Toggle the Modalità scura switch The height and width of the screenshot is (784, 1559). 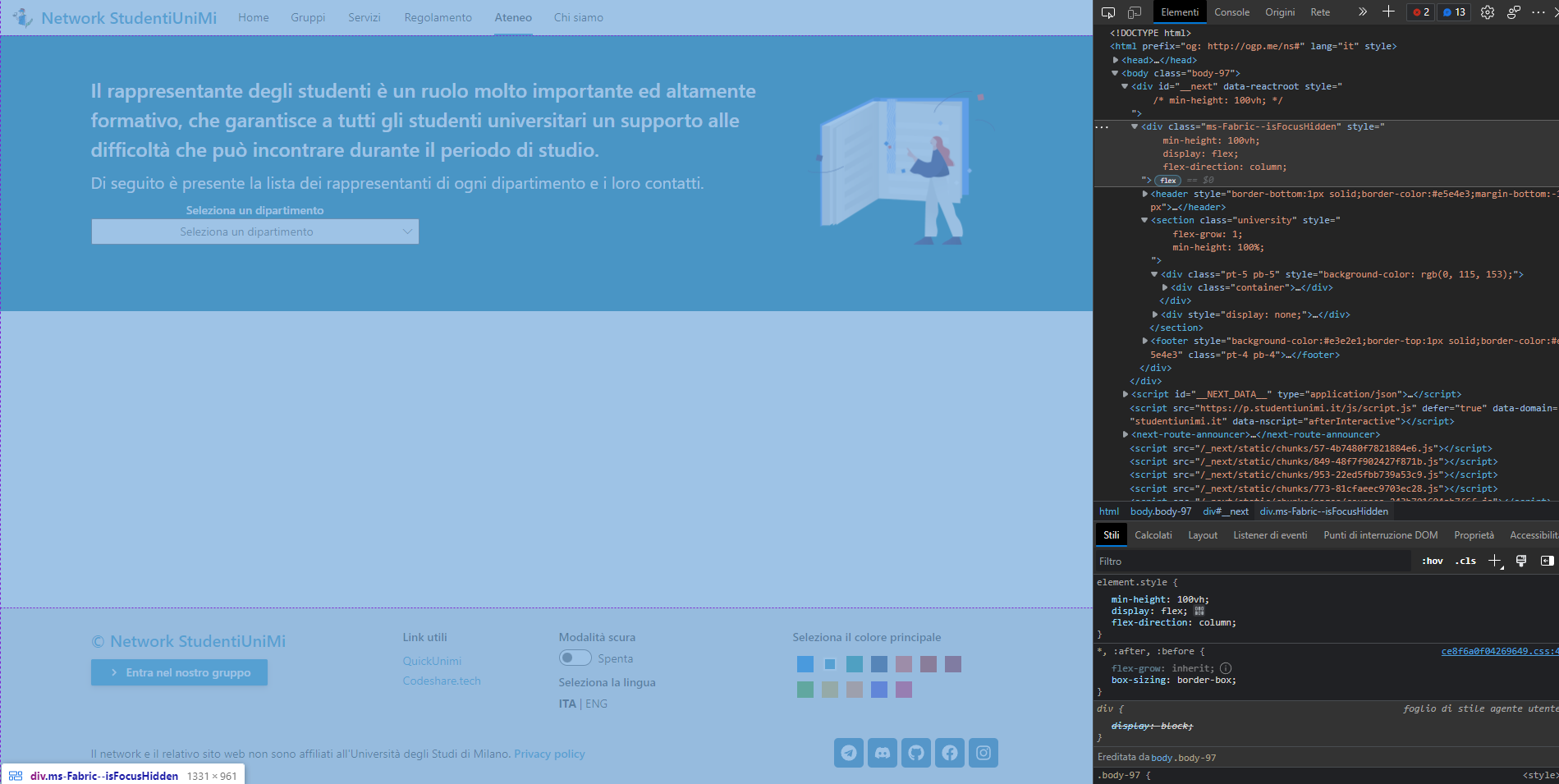click(575, 658)
